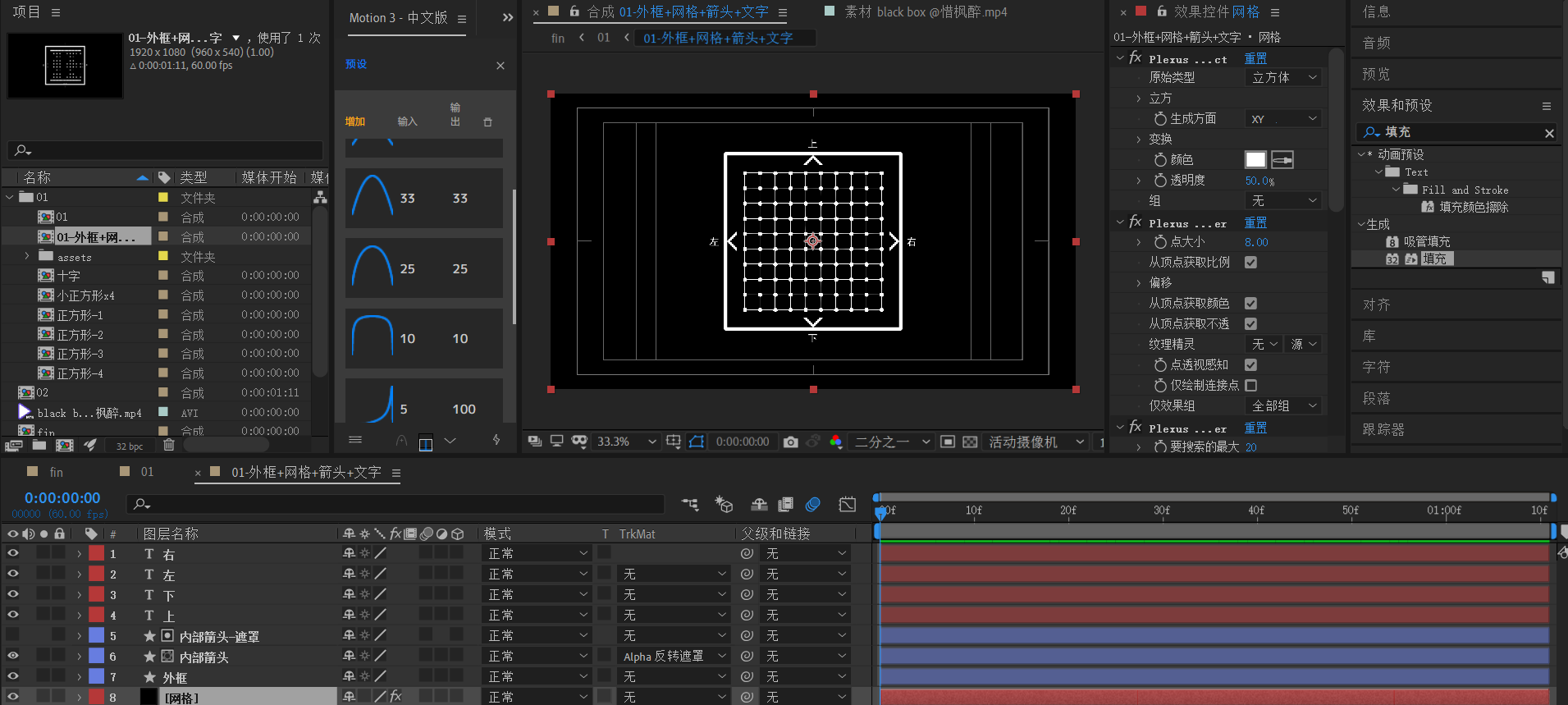Take a snapshot with the camera icon

[x=790, y=442]
